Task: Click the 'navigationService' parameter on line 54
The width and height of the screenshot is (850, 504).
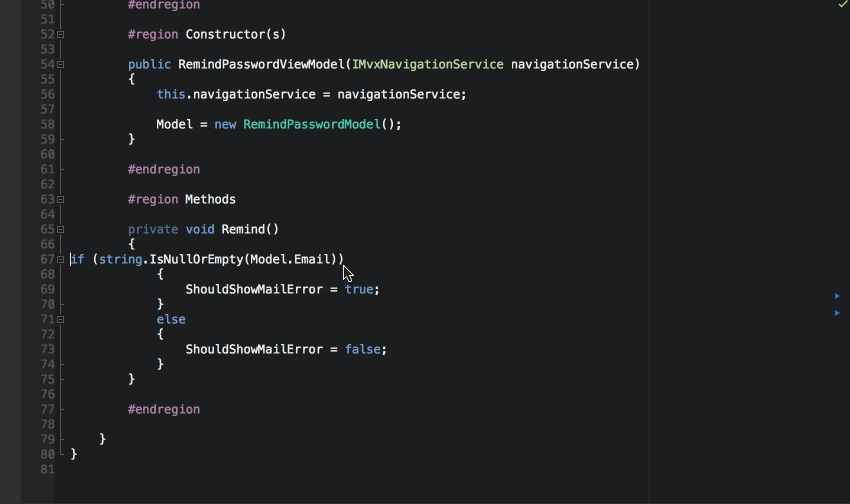Action: click(572, 64)
